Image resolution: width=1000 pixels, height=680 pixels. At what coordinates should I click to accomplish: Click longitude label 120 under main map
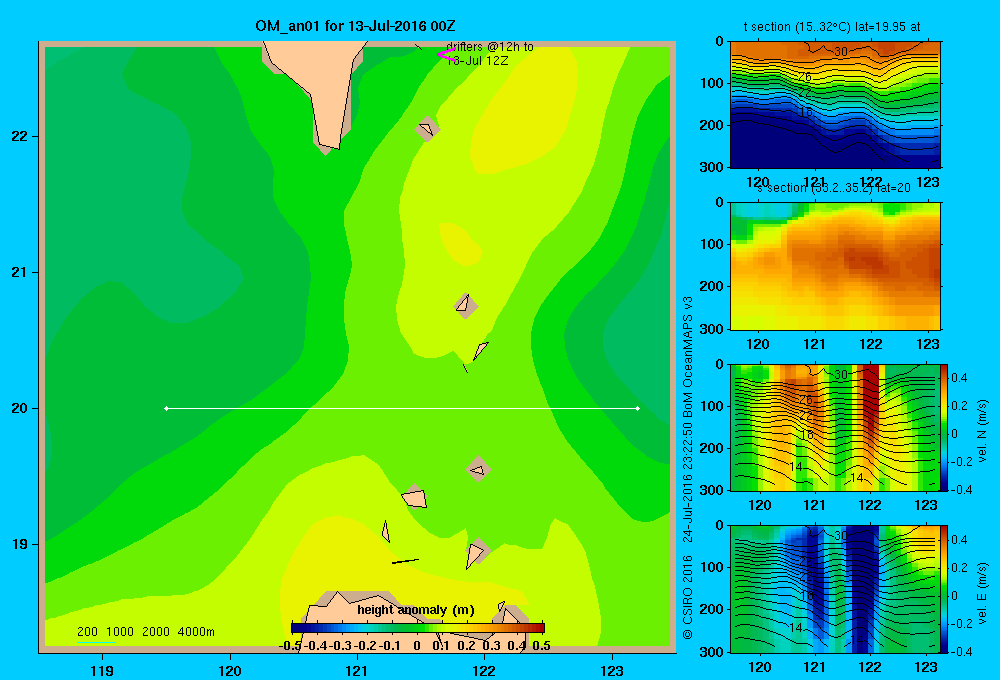[230, 670]
